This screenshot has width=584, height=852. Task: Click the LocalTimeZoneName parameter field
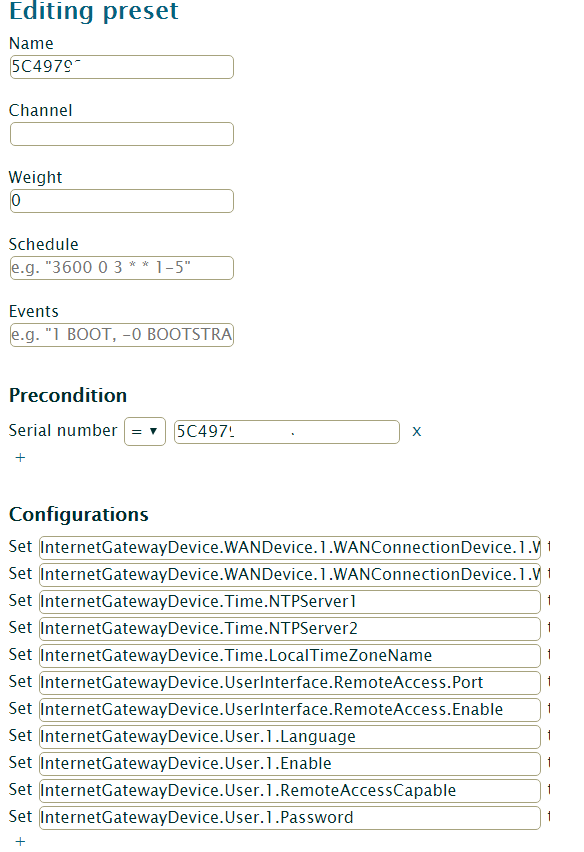pos(290,656)
